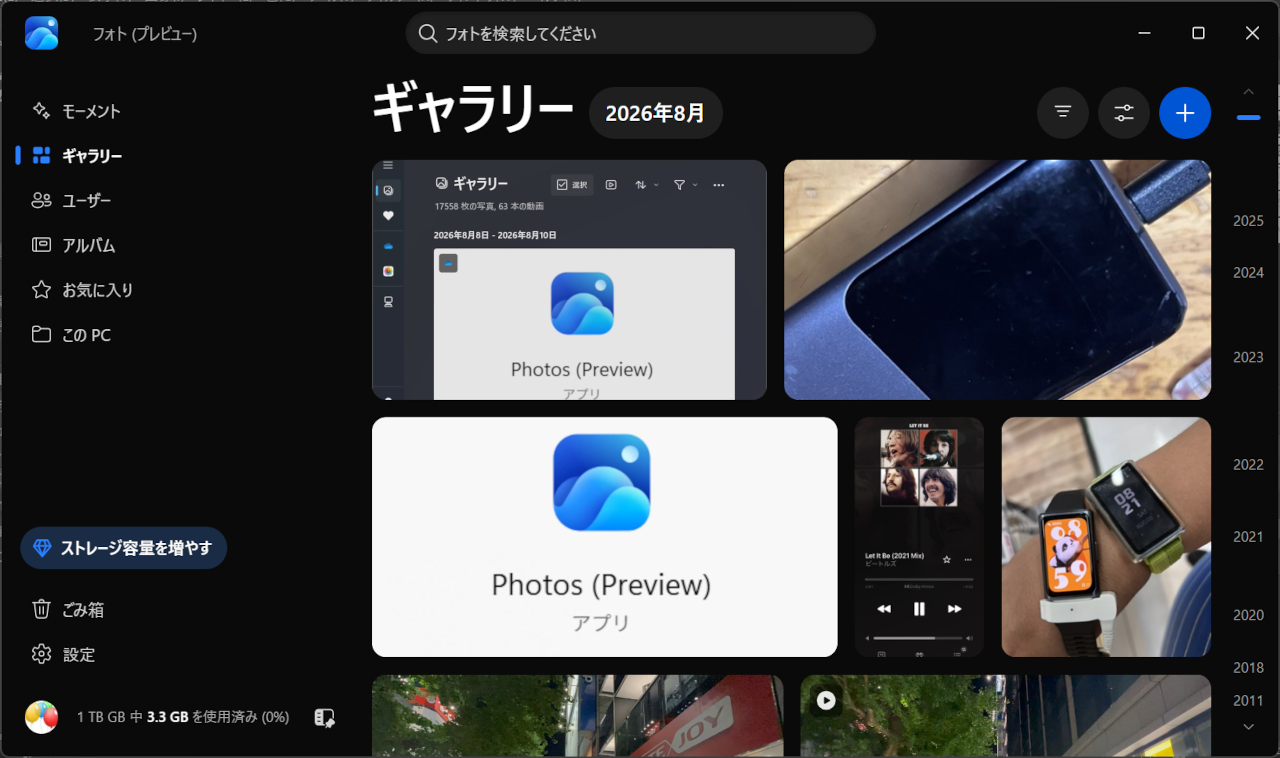Click the Gallery grid icon
1280x758 pixels.
[x=41, y=156]
